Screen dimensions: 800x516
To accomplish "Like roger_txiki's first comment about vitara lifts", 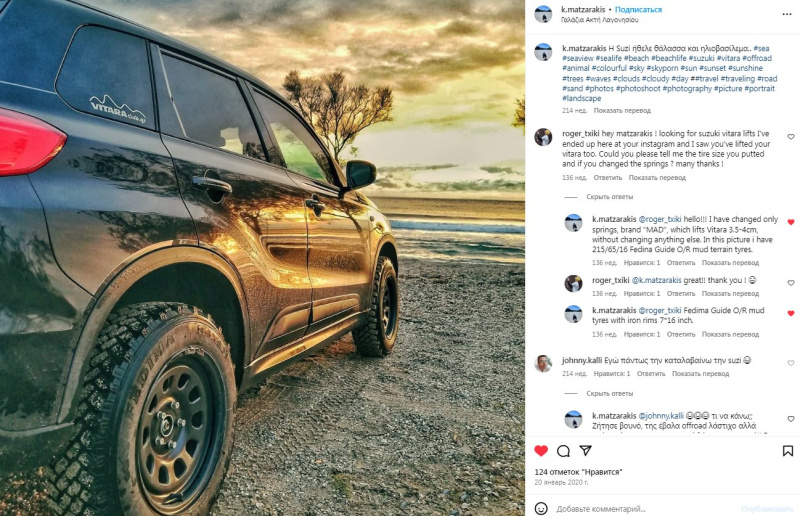I will [x=791, y=137].
